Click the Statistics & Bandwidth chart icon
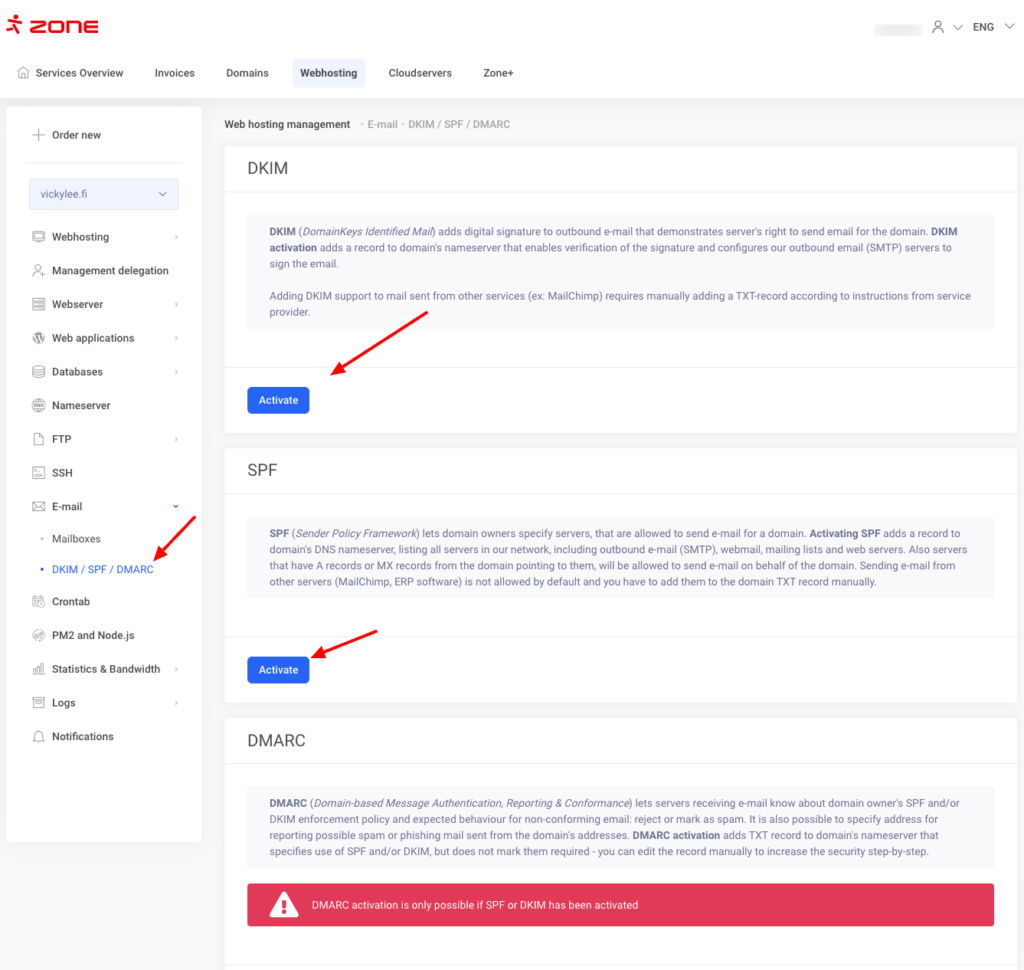The image size is (1024, 970). [x=39, y=669]
